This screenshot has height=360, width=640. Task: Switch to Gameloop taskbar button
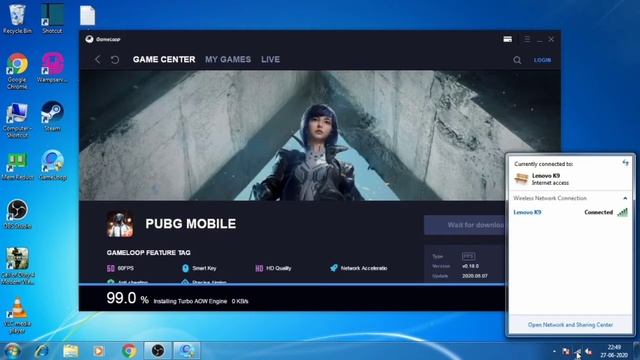coord(187,351)
